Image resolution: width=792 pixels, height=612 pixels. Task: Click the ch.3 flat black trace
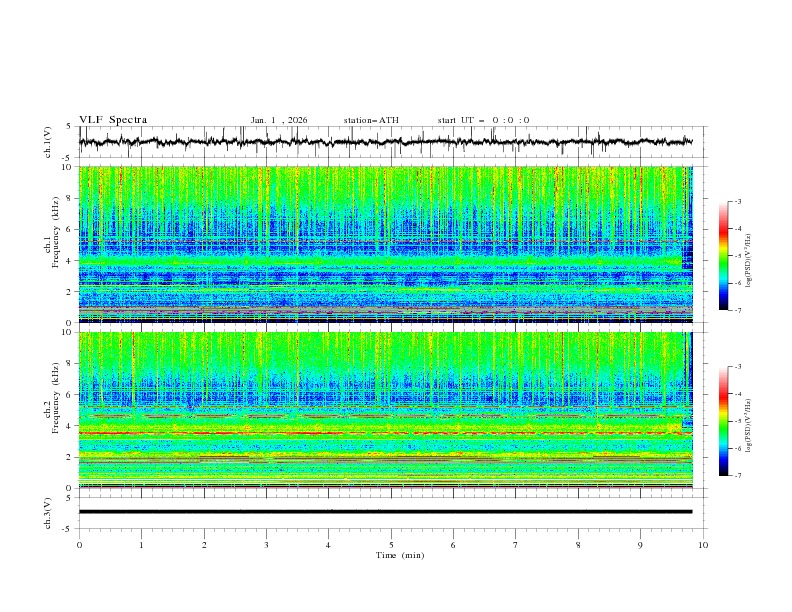click(x=385, y=512)
